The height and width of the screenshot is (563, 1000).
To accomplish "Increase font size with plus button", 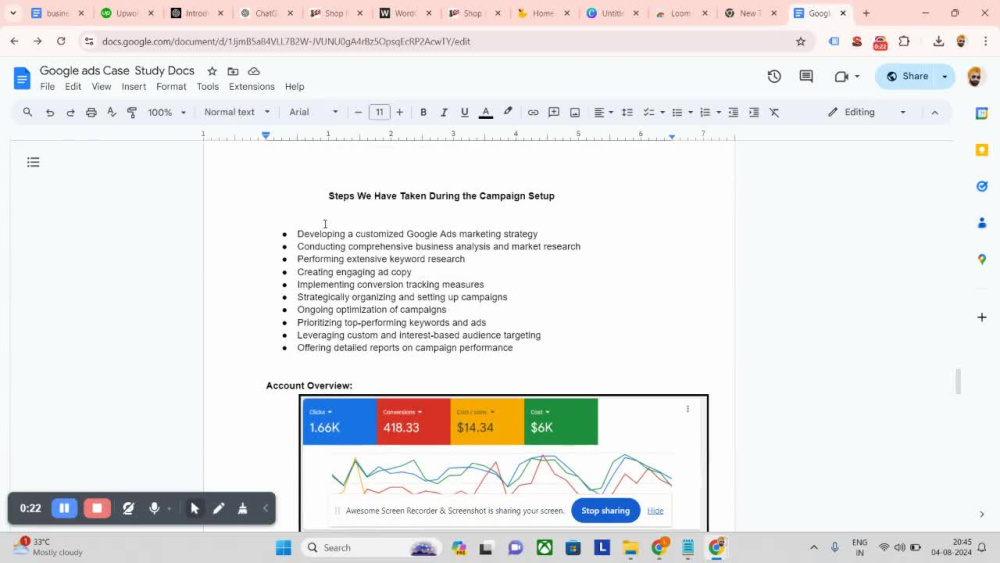I will point(400,112).
